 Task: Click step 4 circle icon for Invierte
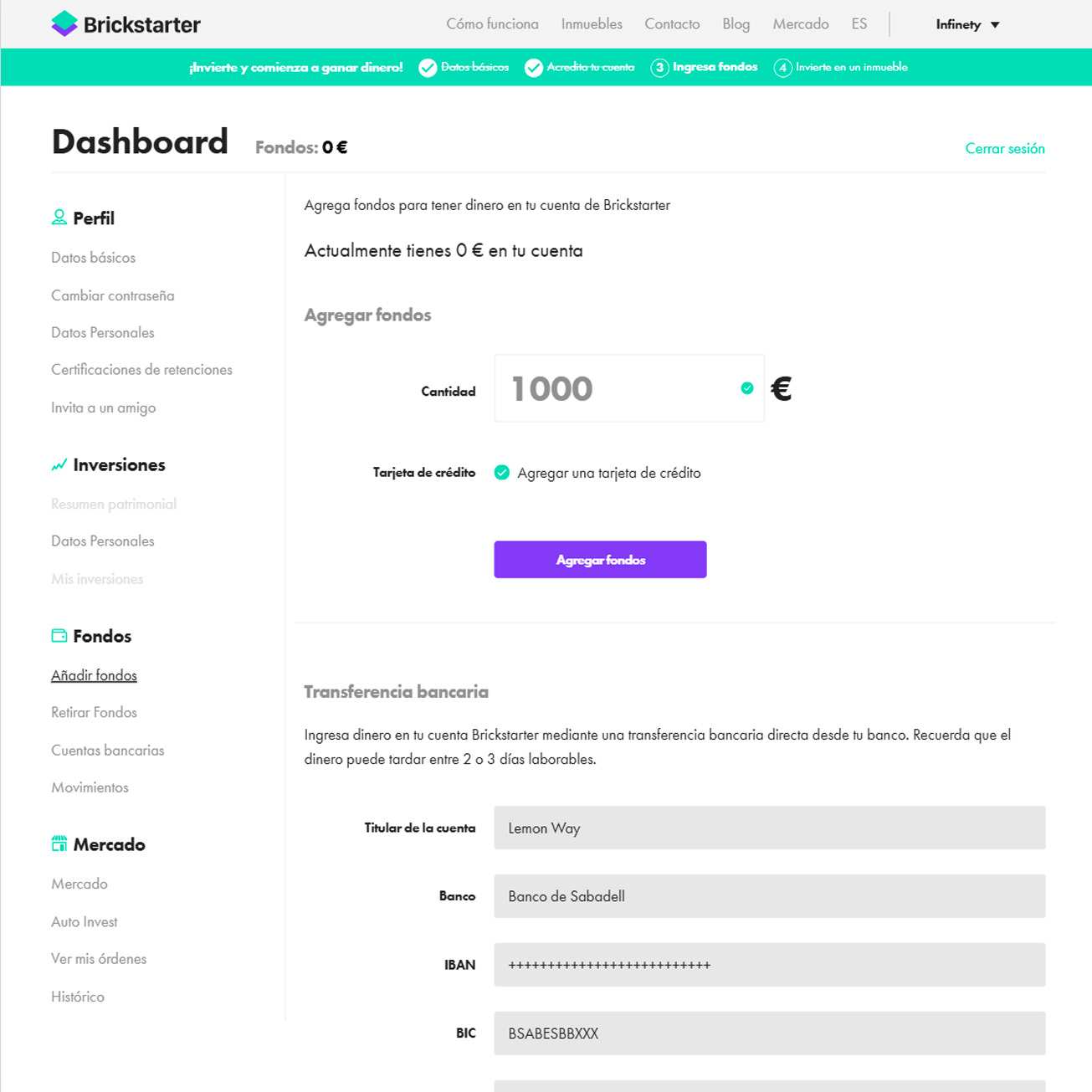[782, 68]
